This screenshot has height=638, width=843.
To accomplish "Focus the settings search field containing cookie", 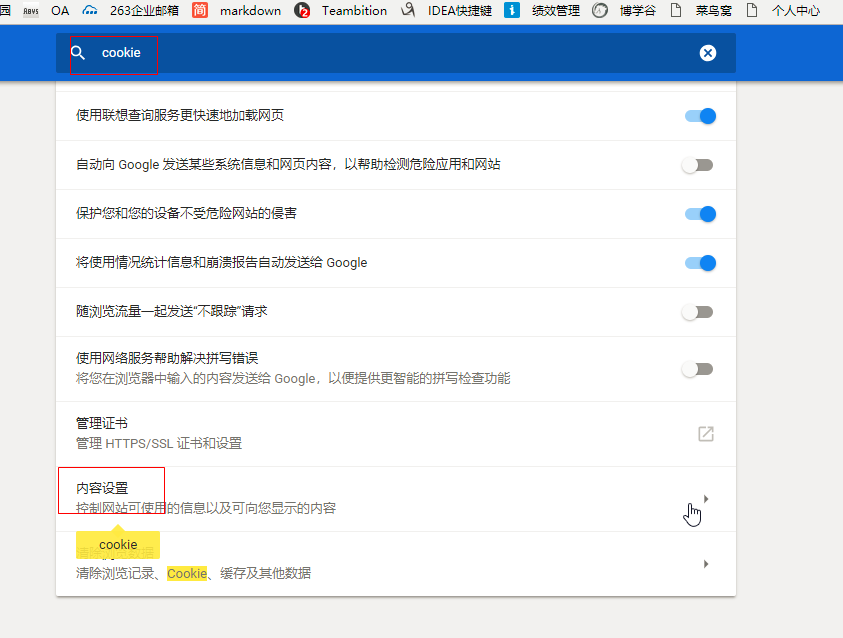I will (396, 53).
